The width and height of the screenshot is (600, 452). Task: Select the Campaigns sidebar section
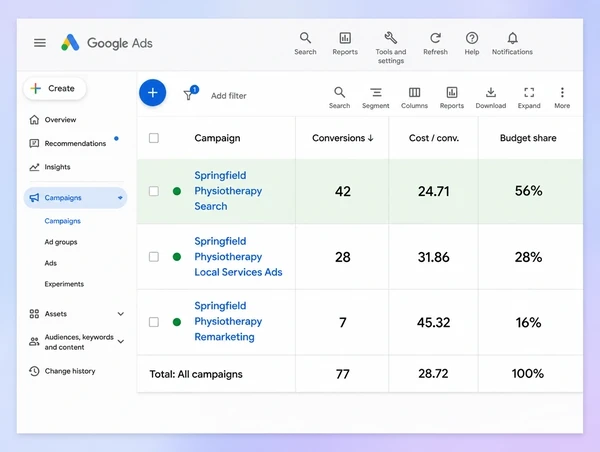pos(75,198)
